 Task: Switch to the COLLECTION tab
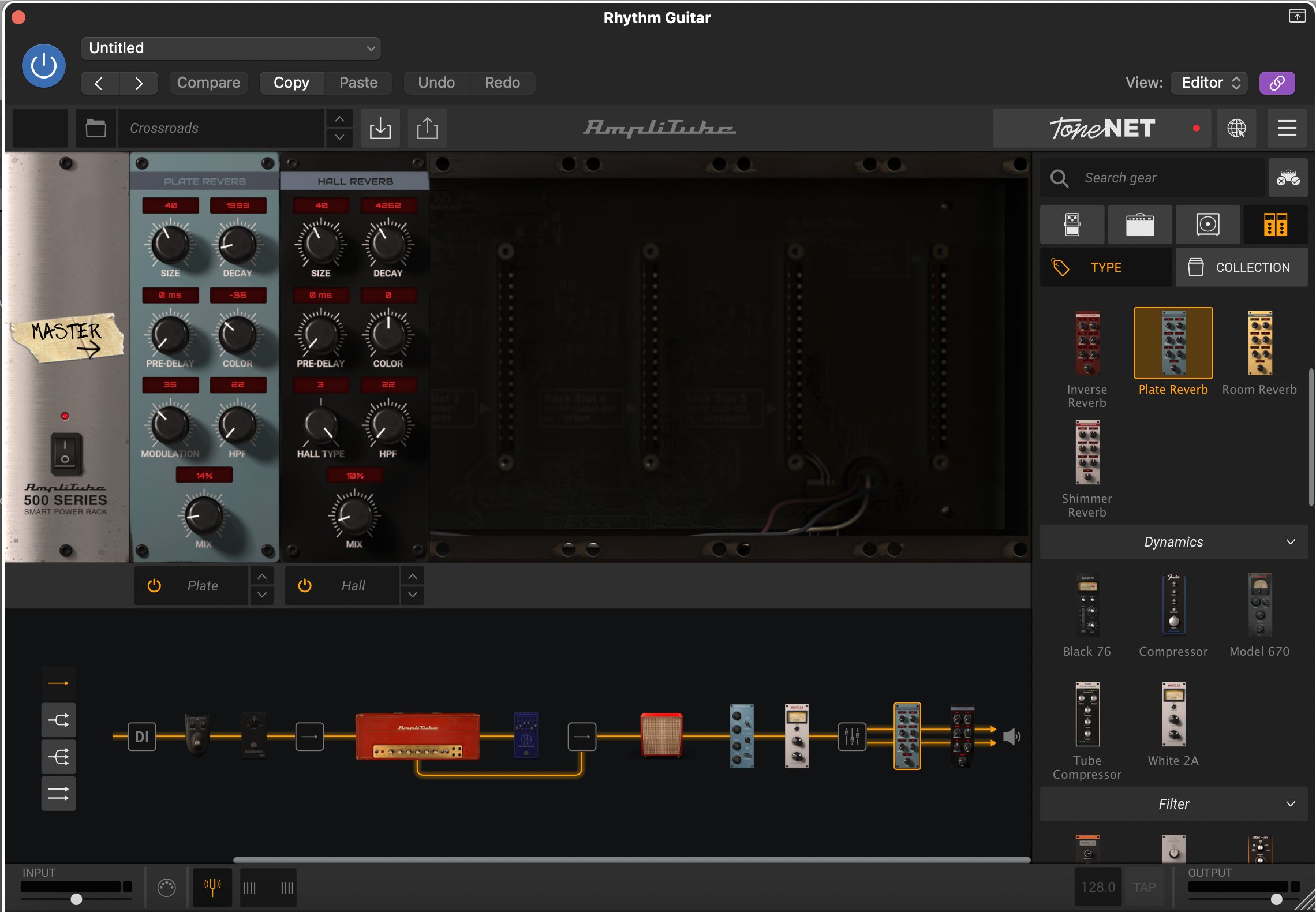(1242, 267)
